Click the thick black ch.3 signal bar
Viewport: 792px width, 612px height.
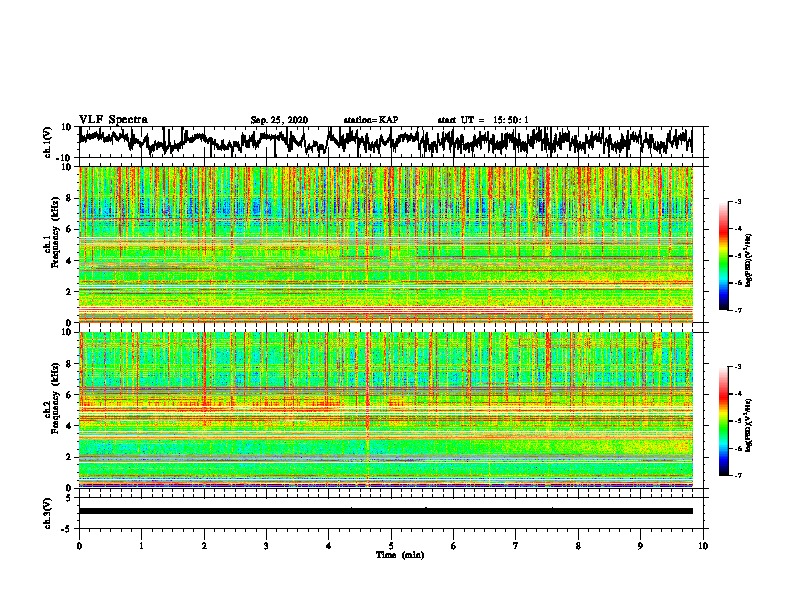[x=385, y=511]
